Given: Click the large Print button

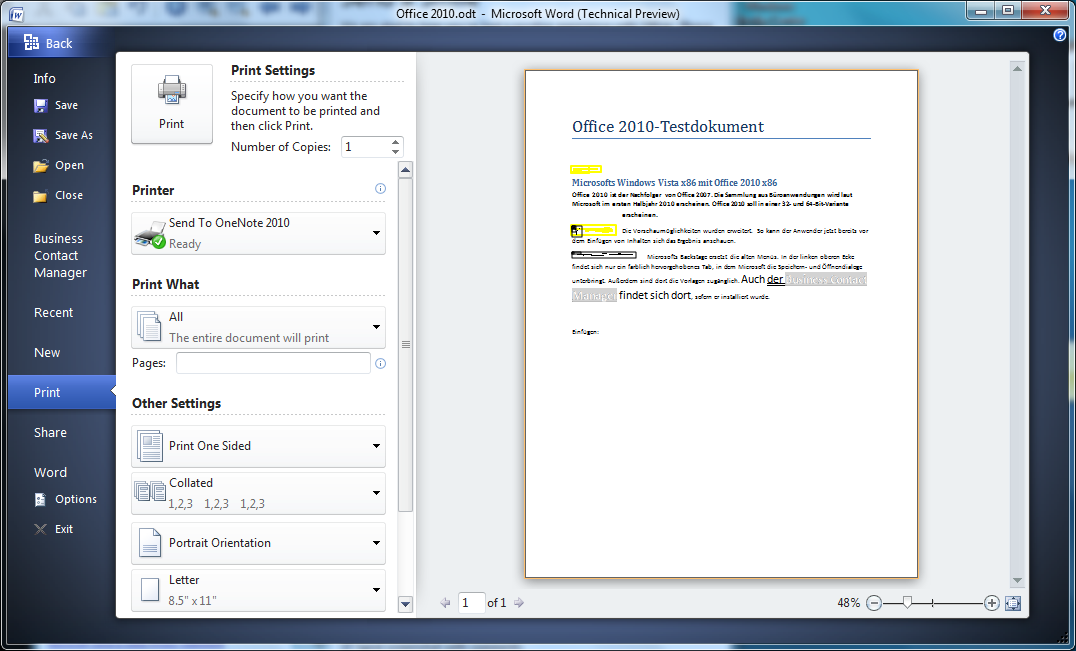Looking at the screenshot, I should tap(171, 103).
